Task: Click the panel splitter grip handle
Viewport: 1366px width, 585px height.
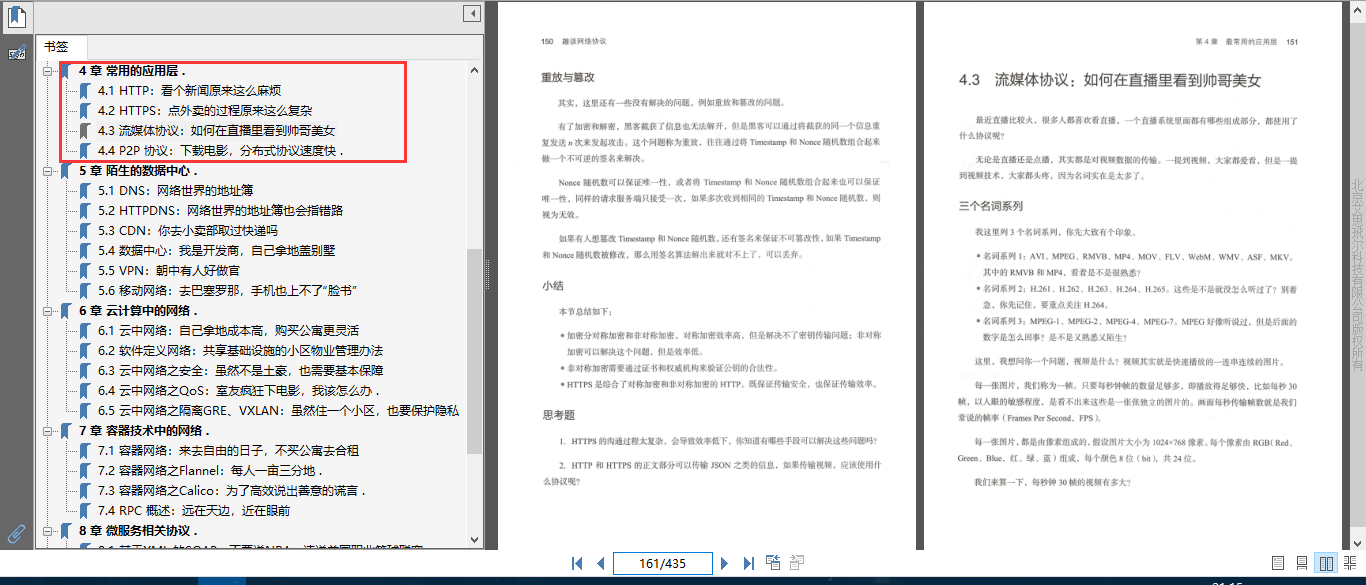Action: click(488, 275)
